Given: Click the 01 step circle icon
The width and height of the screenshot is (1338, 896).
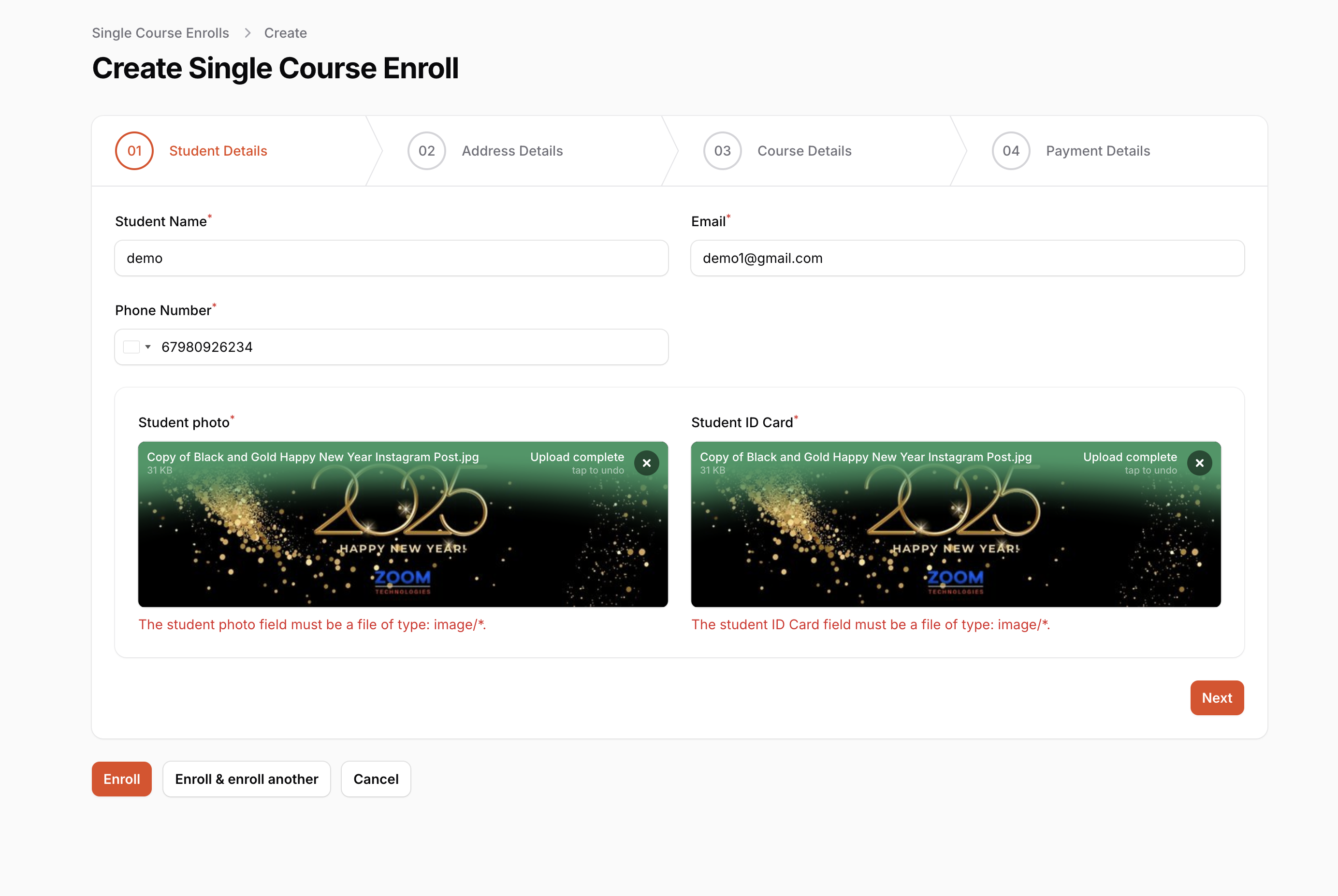Looking at the screenshot, I should (134, 151).
